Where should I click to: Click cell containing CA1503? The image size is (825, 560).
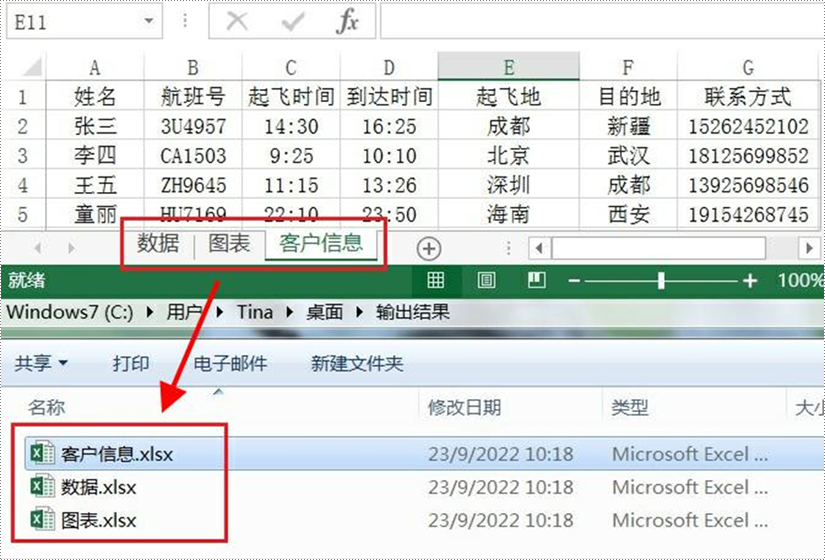coord(193,155)
